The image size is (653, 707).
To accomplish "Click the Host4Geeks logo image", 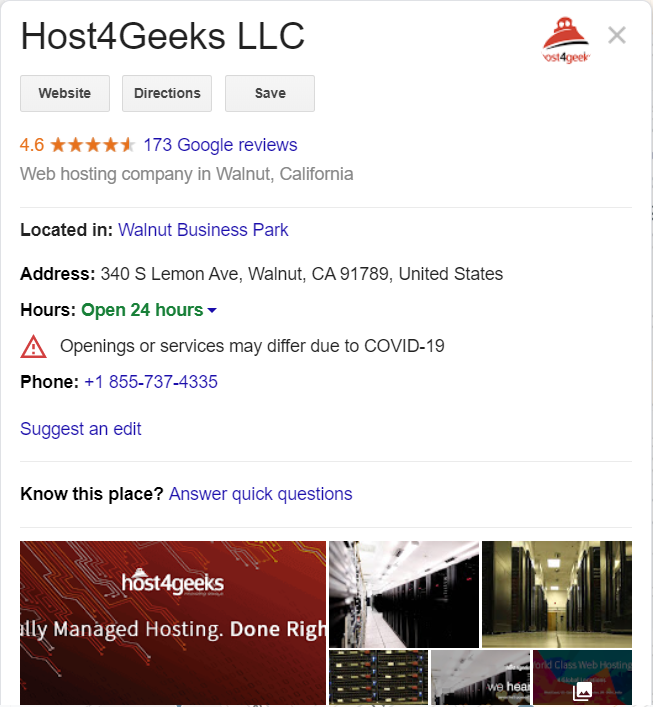I will click(566, 40).
